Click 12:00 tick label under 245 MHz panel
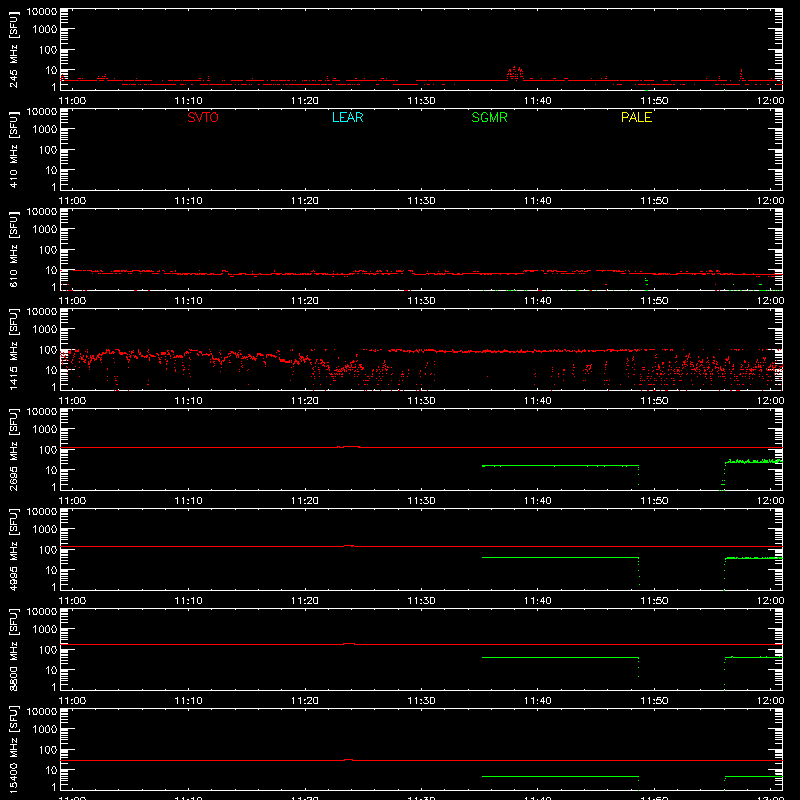This screenshot has width=800, height=800. [x=770, y=101]
